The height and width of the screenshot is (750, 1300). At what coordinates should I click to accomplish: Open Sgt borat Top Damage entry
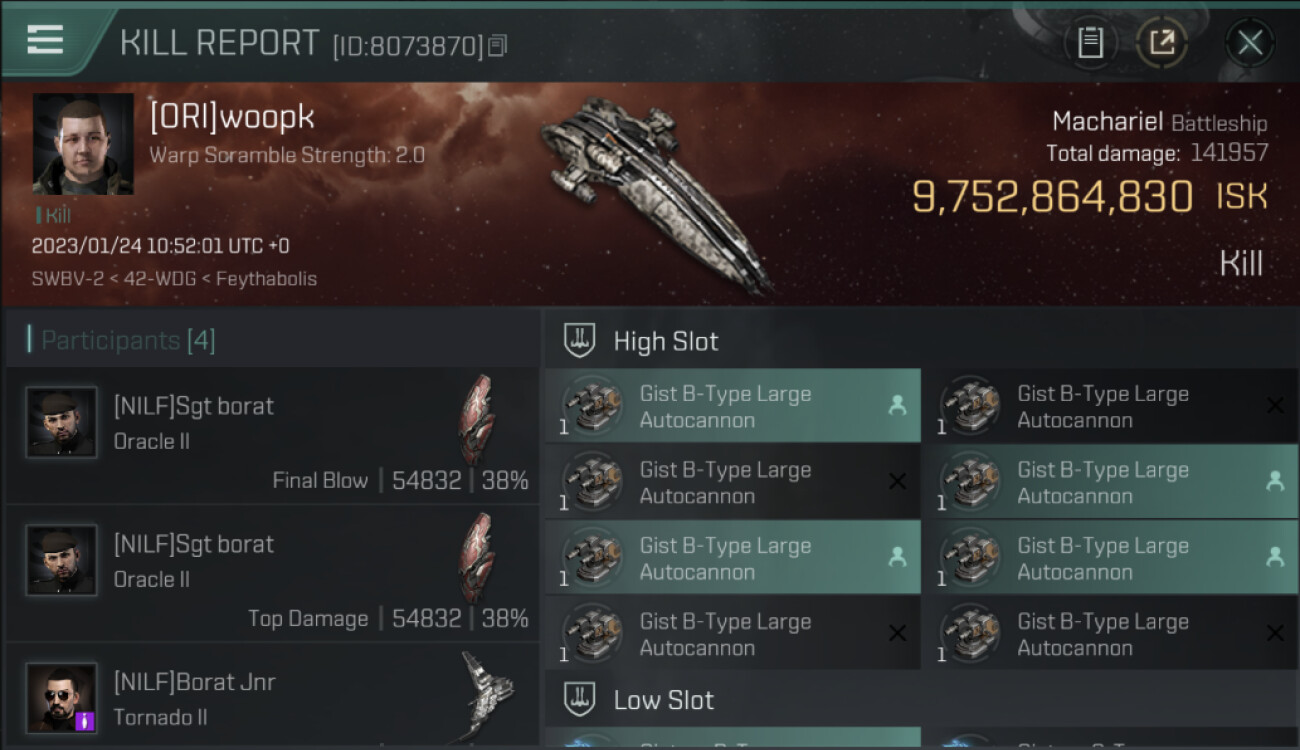[272, 574]
